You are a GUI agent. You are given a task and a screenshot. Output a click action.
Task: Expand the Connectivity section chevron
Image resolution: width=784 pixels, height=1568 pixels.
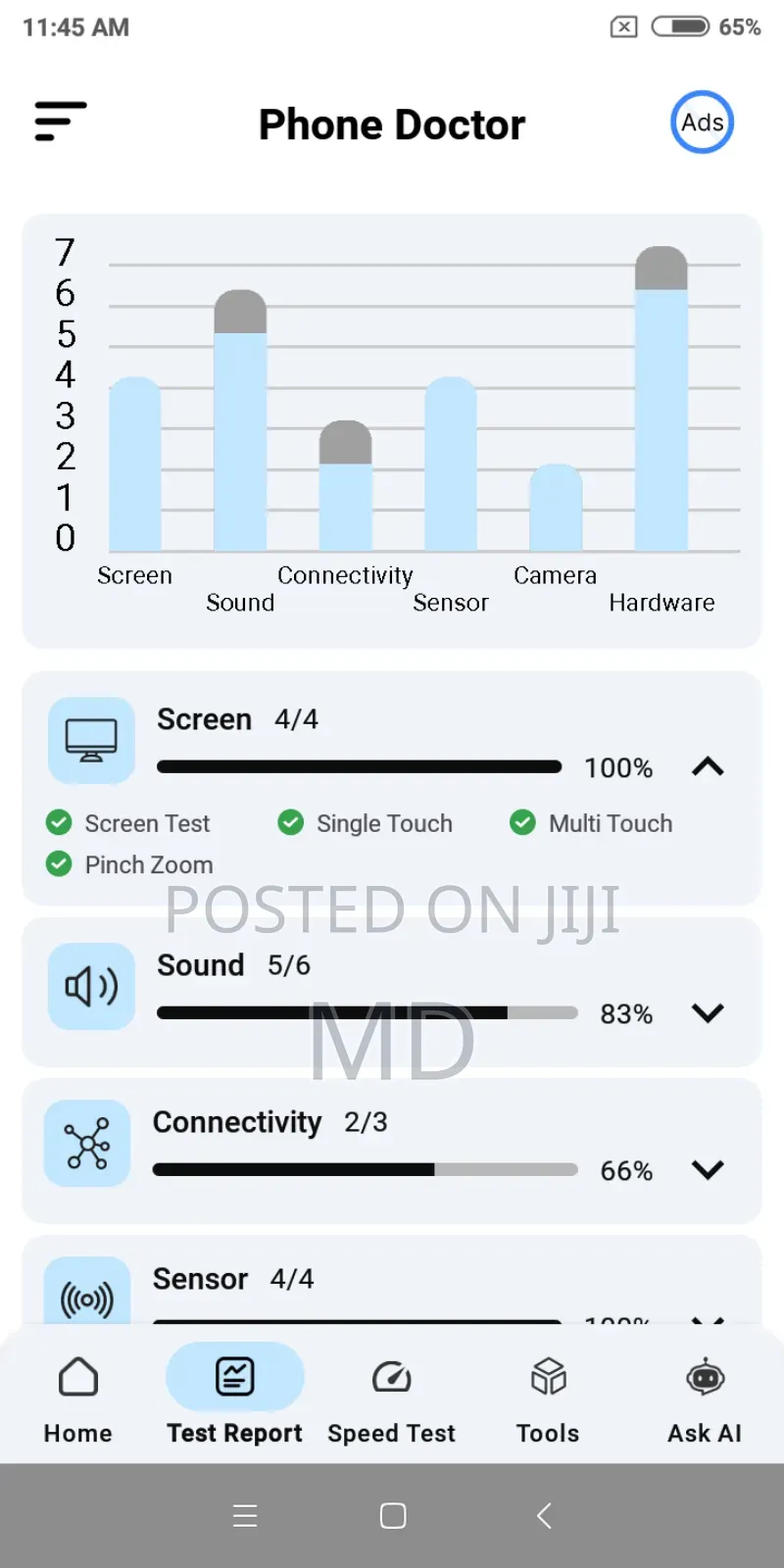708,1169
